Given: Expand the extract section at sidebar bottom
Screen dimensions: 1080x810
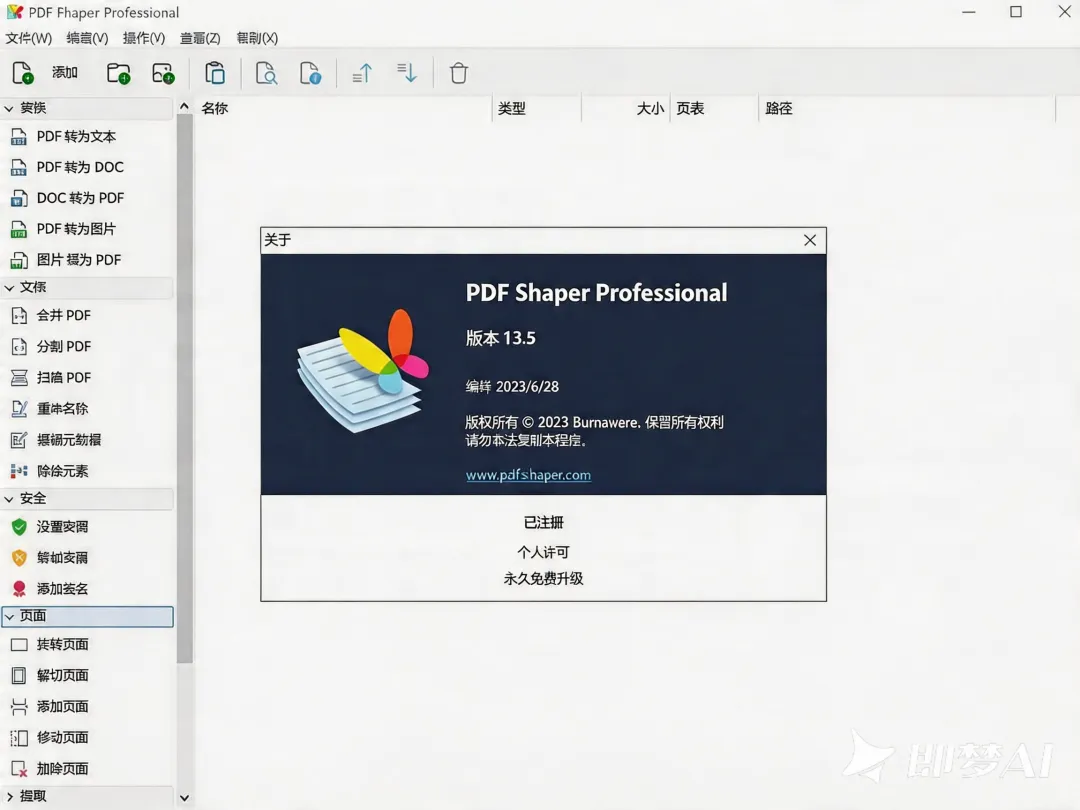Looking at the screenshot, I should coord(87,796).
